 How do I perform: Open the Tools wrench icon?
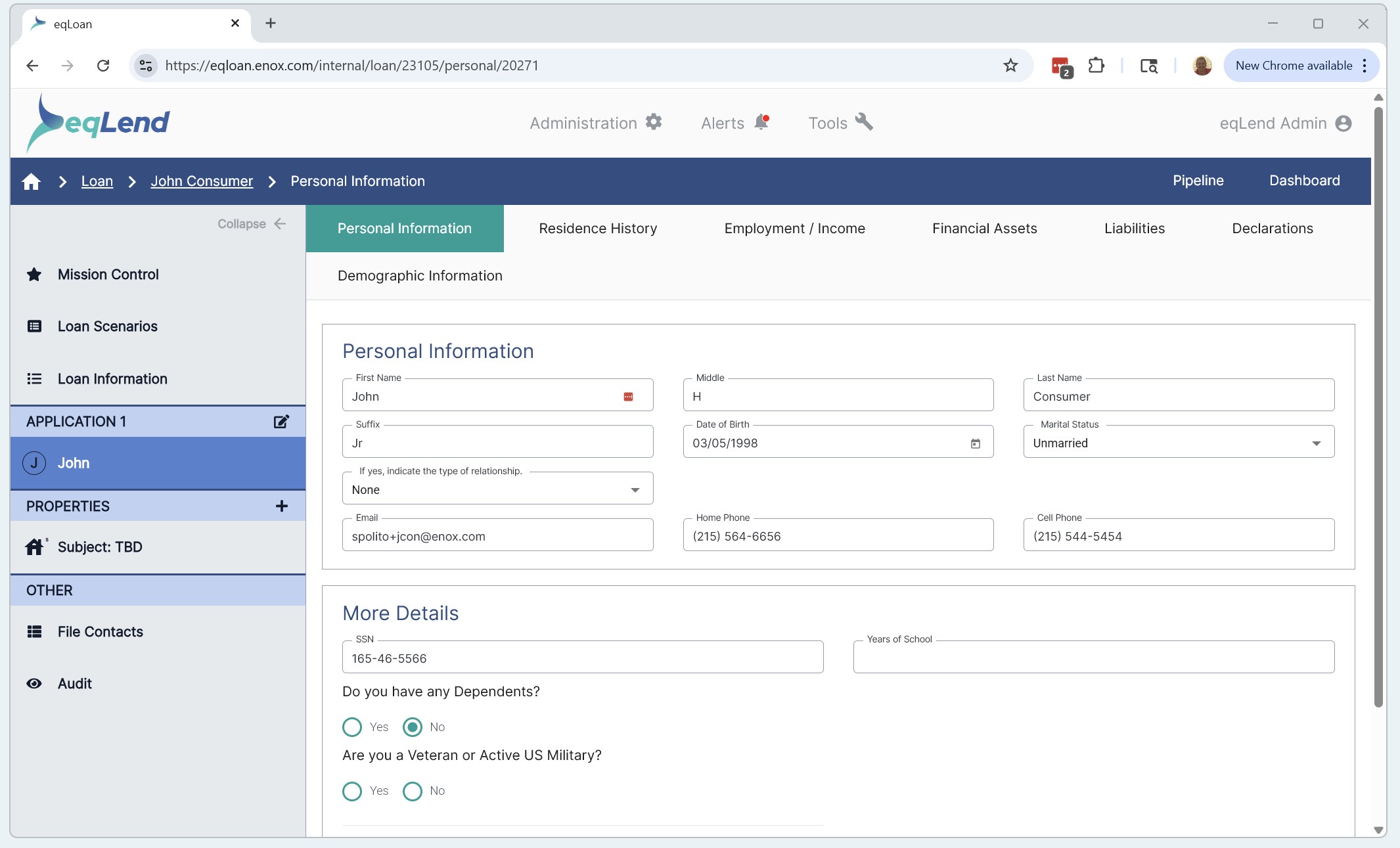(864, 122)
